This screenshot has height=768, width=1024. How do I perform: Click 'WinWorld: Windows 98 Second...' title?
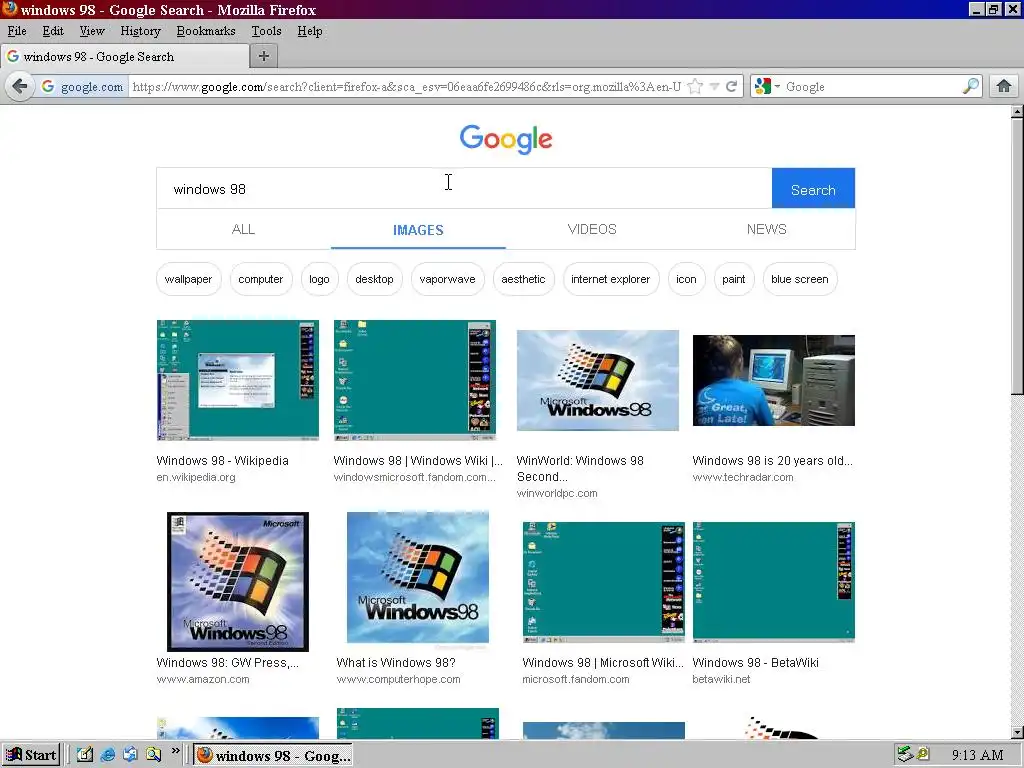[x=581, y=468]
